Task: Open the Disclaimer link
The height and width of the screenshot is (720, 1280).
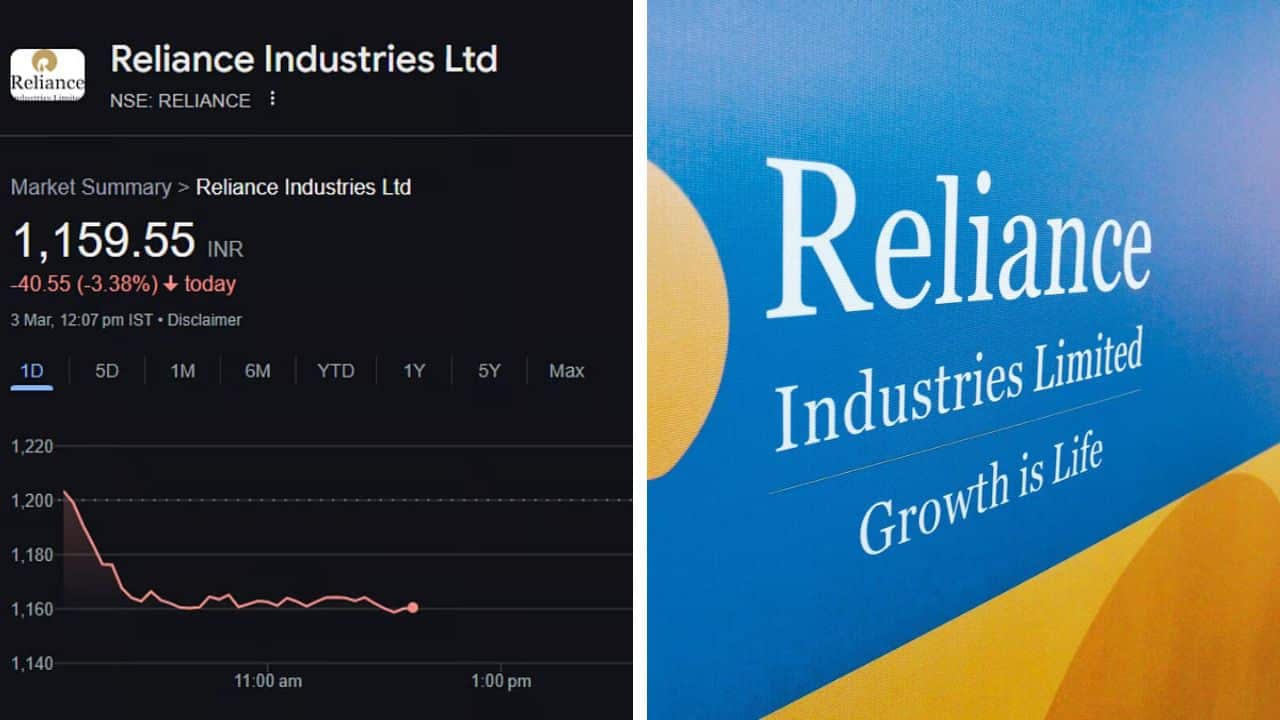Action: click(206, 320)
